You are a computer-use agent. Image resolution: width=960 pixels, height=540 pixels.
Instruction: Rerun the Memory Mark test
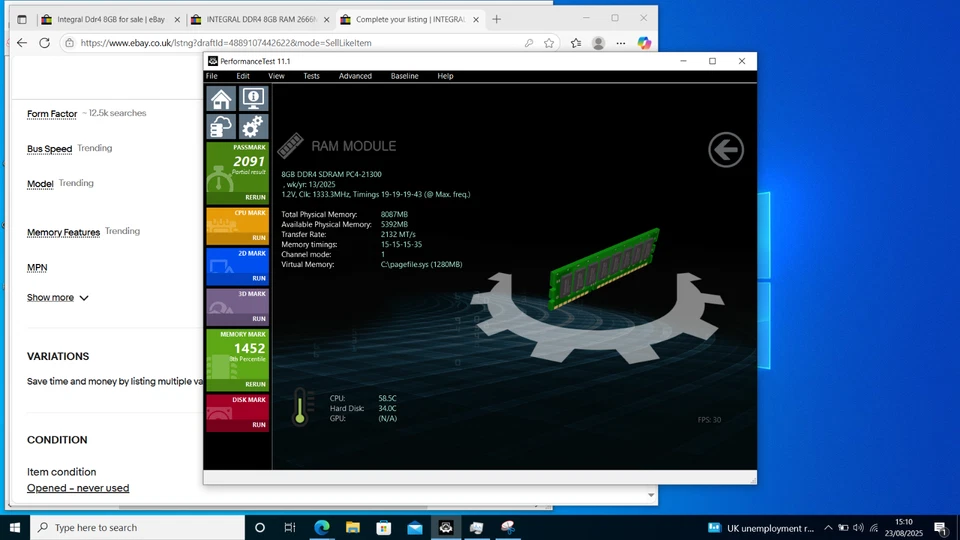(x=255, y=384)
